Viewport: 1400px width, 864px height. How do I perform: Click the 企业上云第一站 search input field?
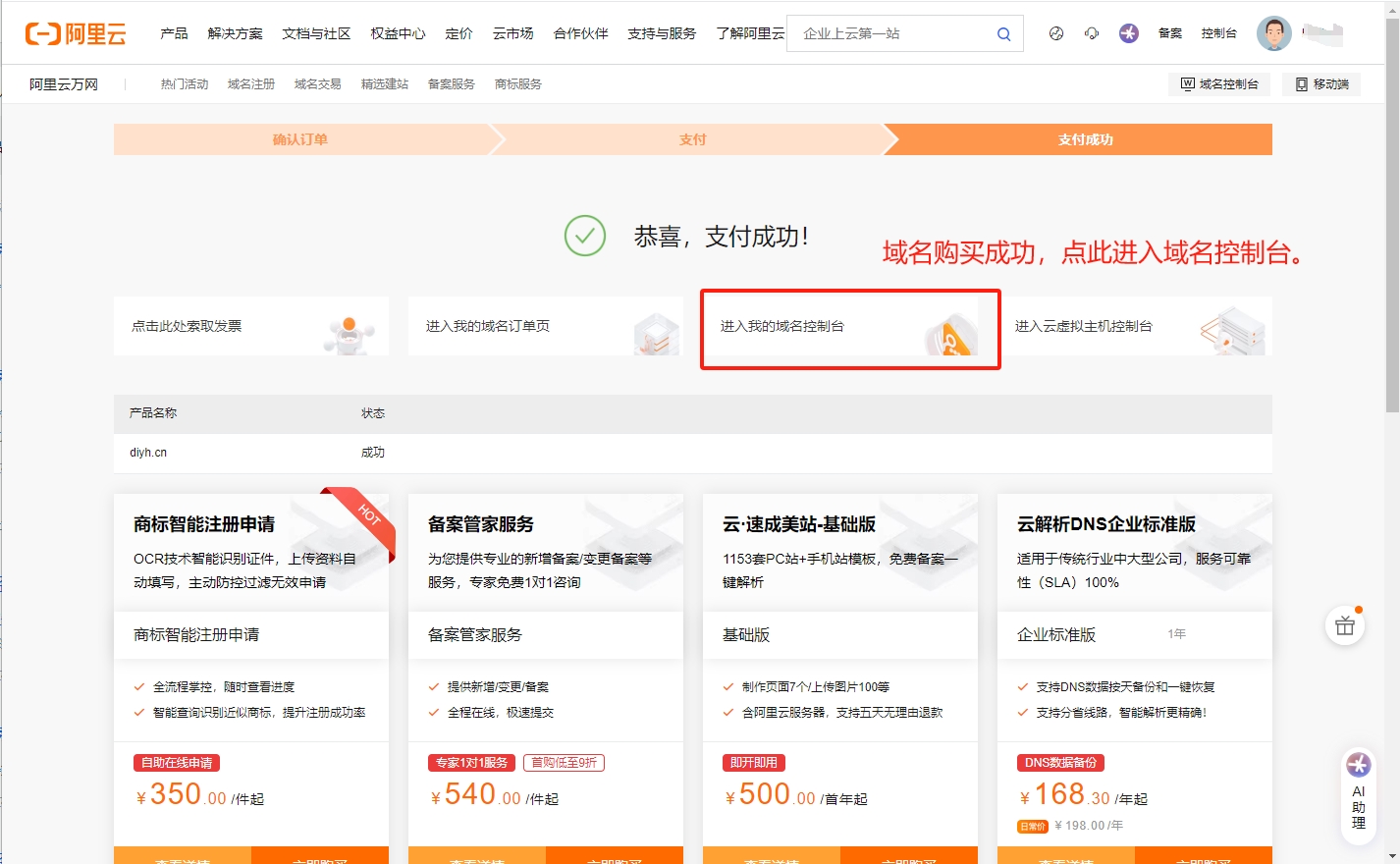coord(893,32)
